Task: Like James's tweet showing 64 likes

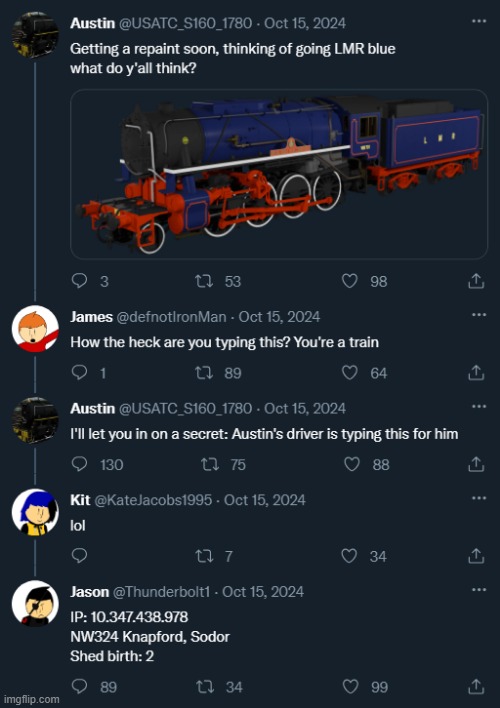Action: [x=350, y=373]
